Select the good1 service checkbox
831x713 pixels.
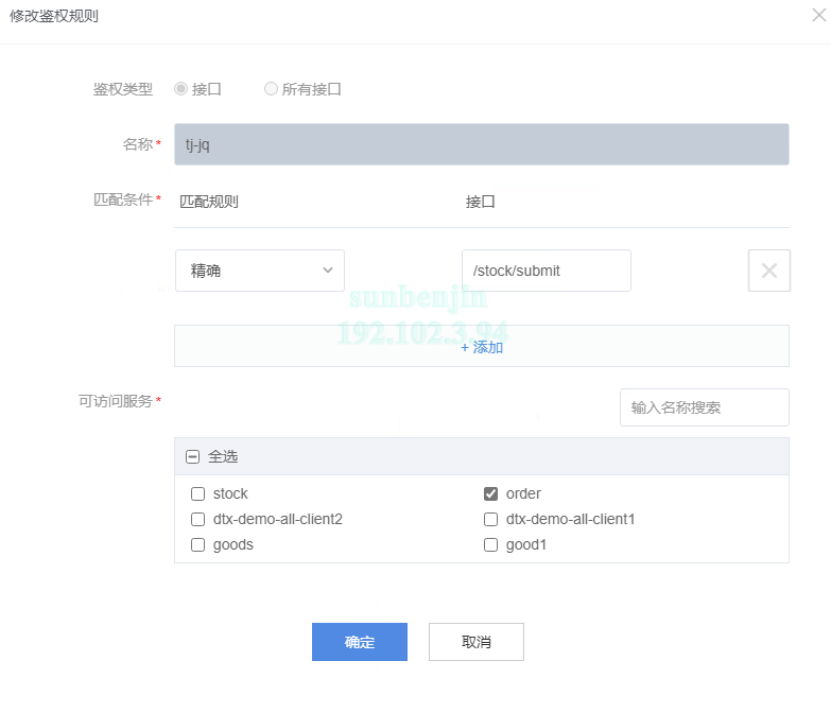[491, 545]
